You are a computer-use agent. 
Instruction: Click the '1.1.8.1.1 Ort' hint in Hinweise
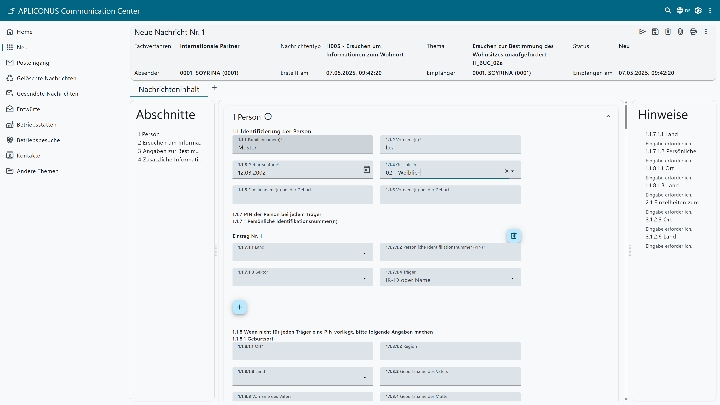click(660, 168)
